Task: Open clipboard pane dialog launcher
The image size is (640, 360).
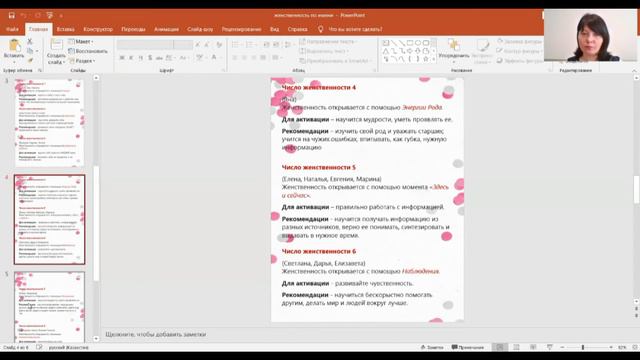Action: tap(40, 71)
